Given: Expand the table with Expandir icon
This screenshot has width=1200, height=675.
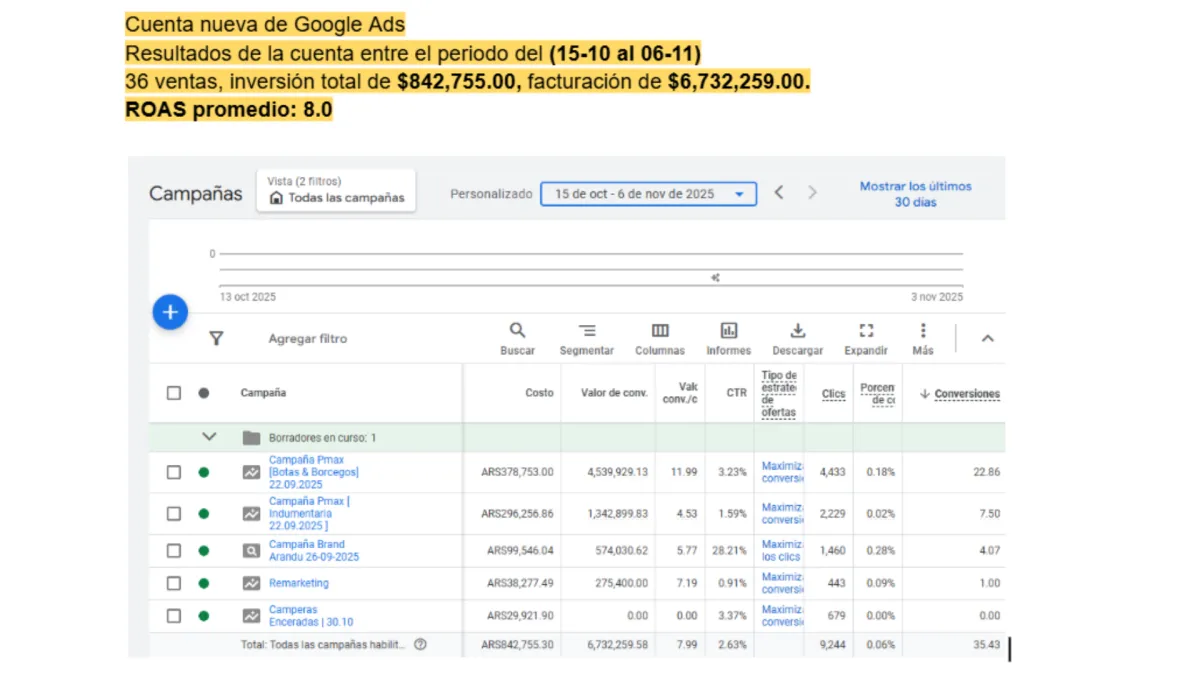Looking at the screenshot, I should point(866,331).
